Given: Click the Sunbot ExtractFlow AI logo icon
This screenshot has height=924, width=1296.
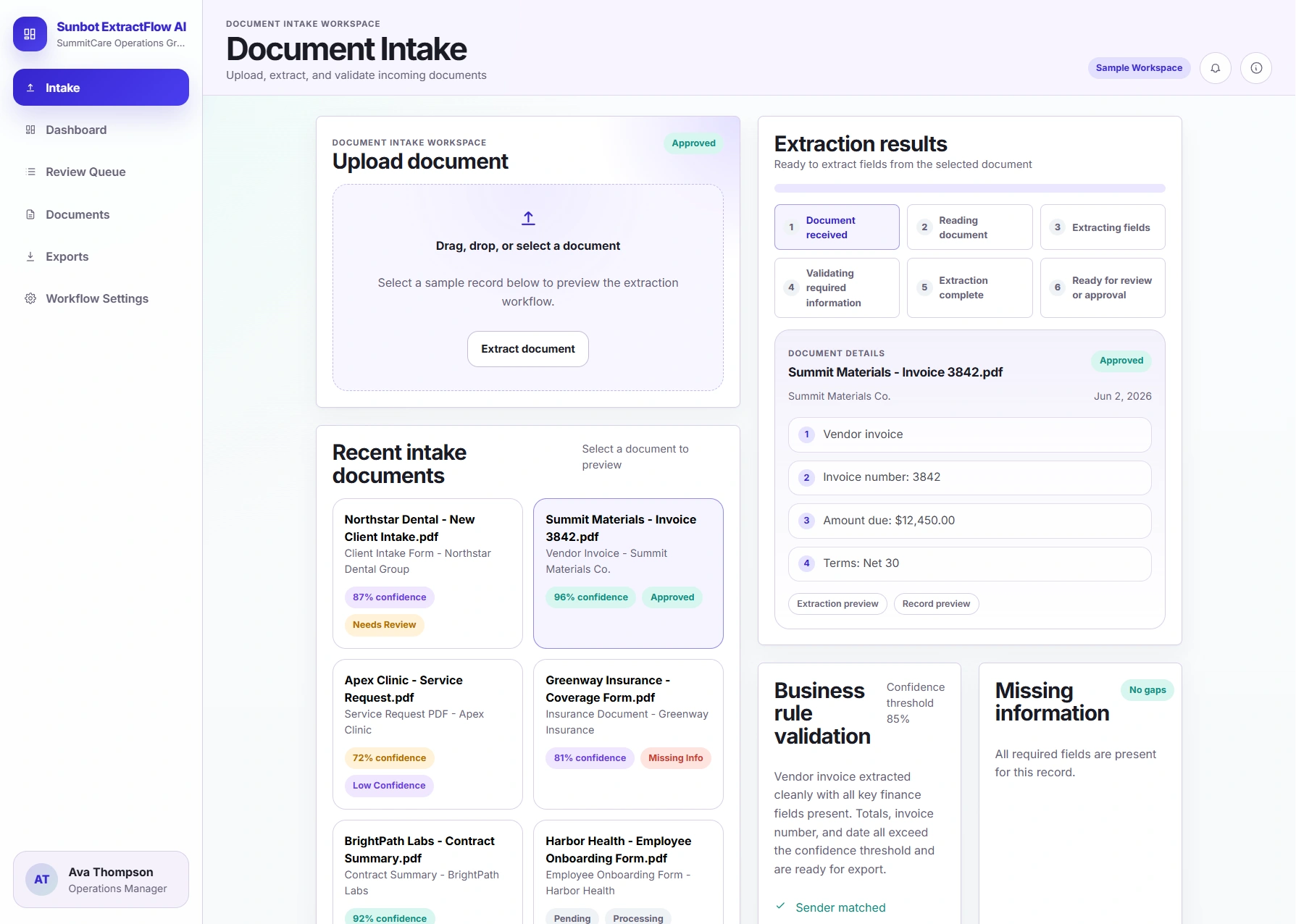Looking at the screenshot, I should click(30, 34).
